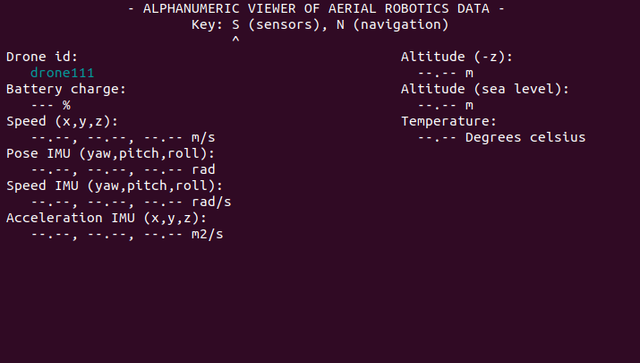Viewport: 640px width, 363px height.
Task: Click the rad/s angular speed values line
Action: click(131, 202)
